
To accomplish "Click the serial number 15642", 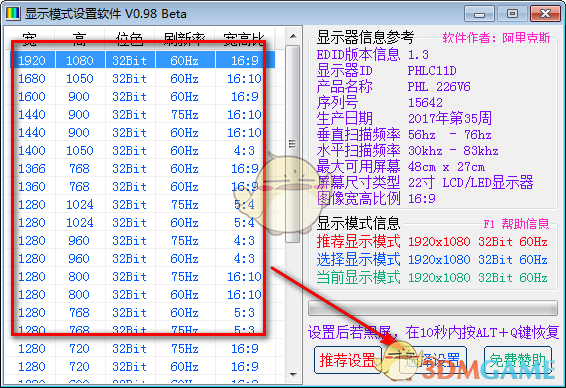I will click(x=425, y=103).
